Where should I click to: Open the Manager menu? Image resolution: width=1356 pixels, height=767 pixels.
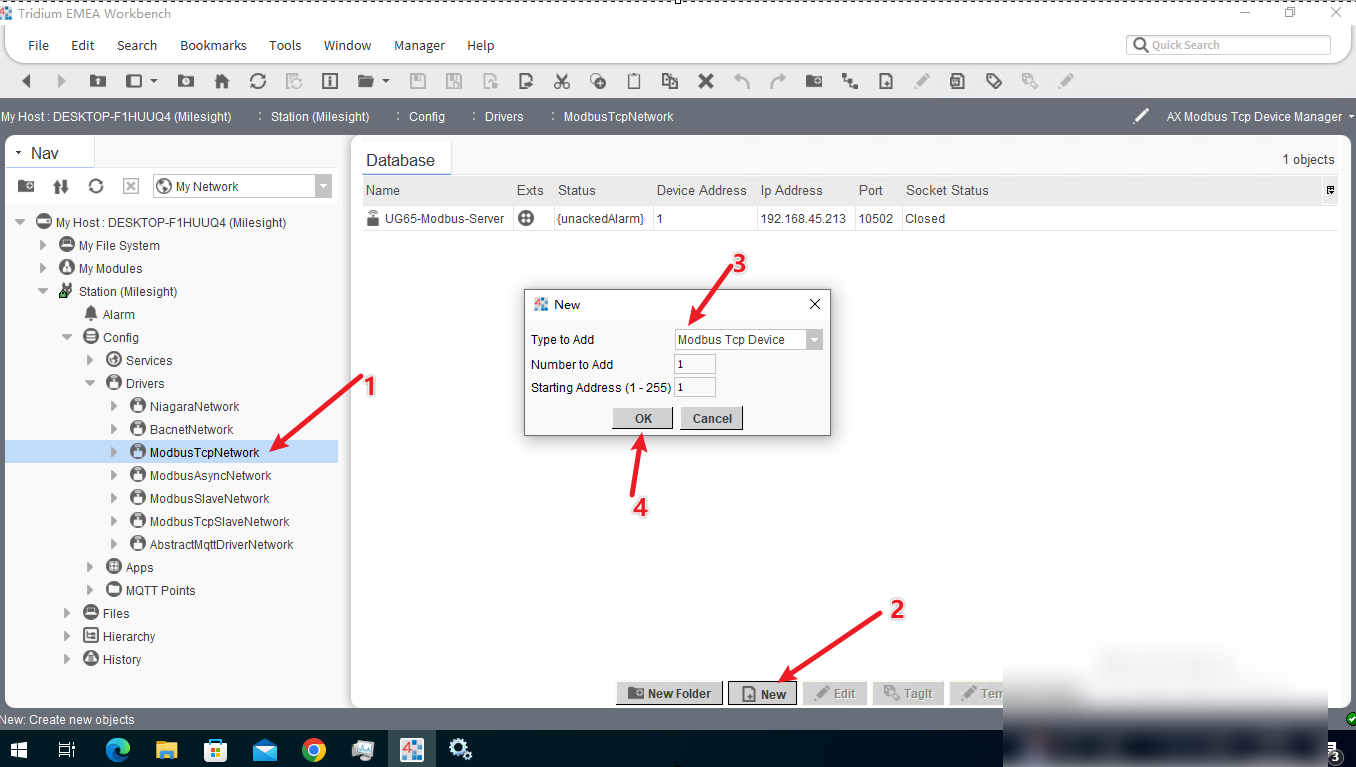419,45
